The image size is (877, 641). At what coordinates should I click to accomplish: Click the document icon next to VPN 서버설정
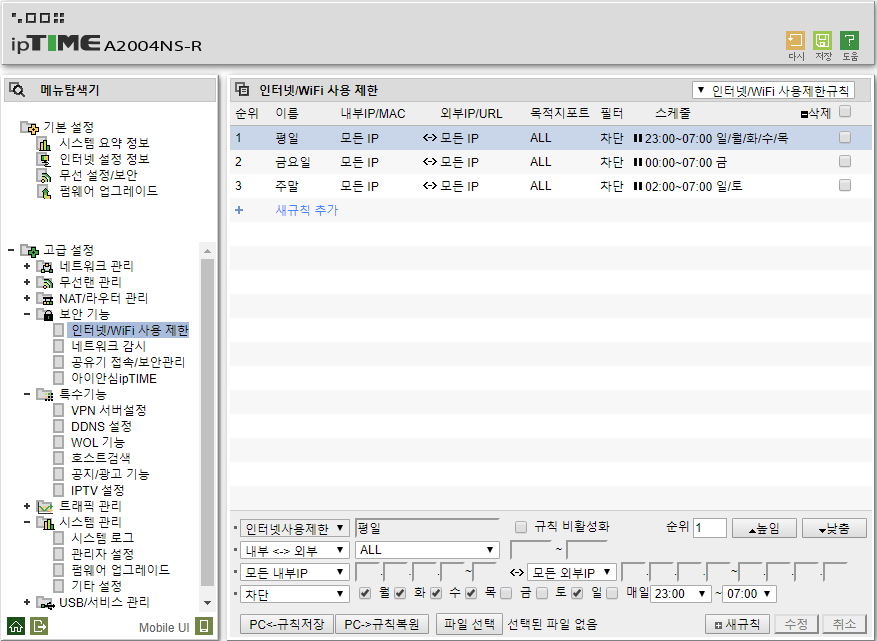(59, 411)
